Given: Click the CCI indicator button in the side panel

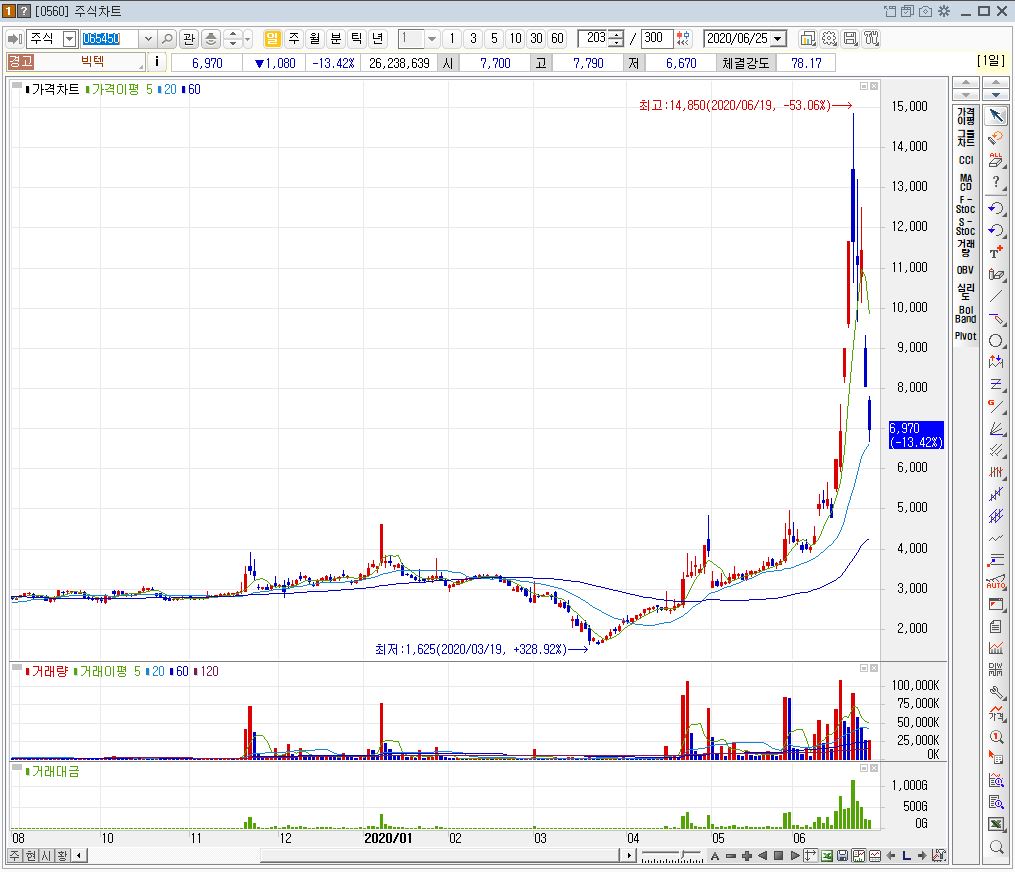Looking at the screenshot, I should point(964,160).
